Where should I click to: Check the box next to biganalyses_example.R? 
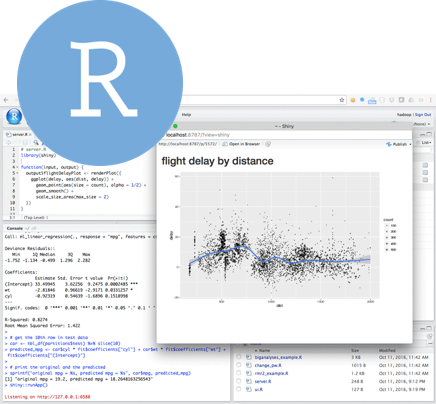coord(239,357)
